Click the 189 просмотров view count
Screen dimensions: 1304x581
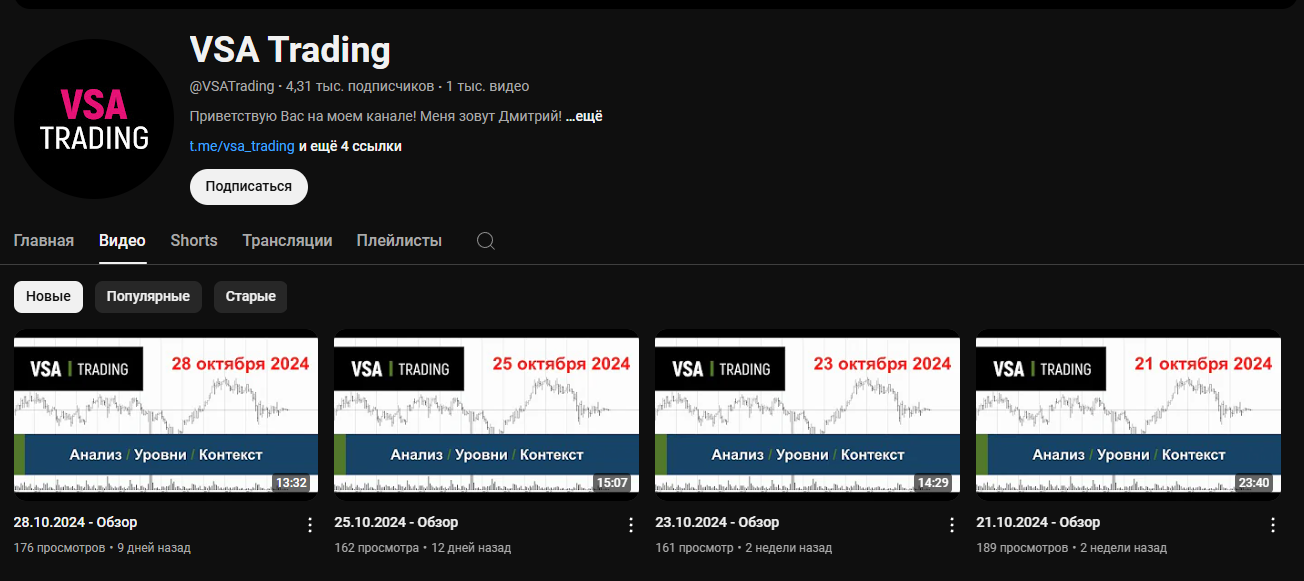click(x=1021, y=548)
